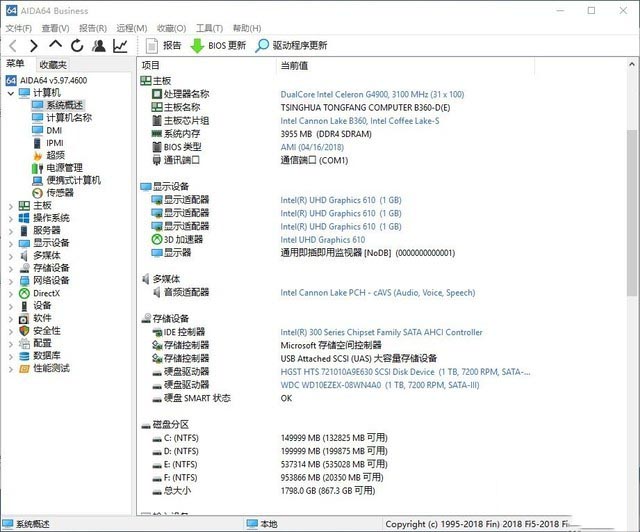
Task: Open the graph chart toolbar icon
Action: click(x=120, y=45)
